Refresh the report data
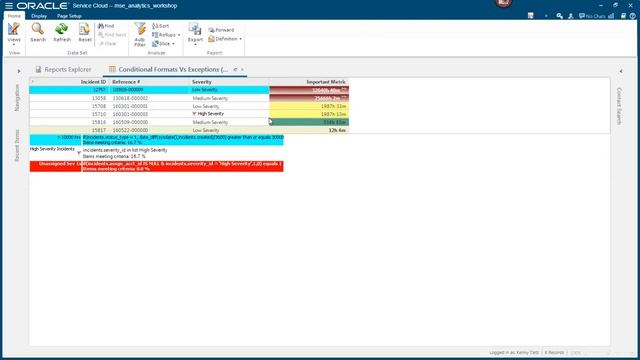640x360 pixels. tap(62, 32)
